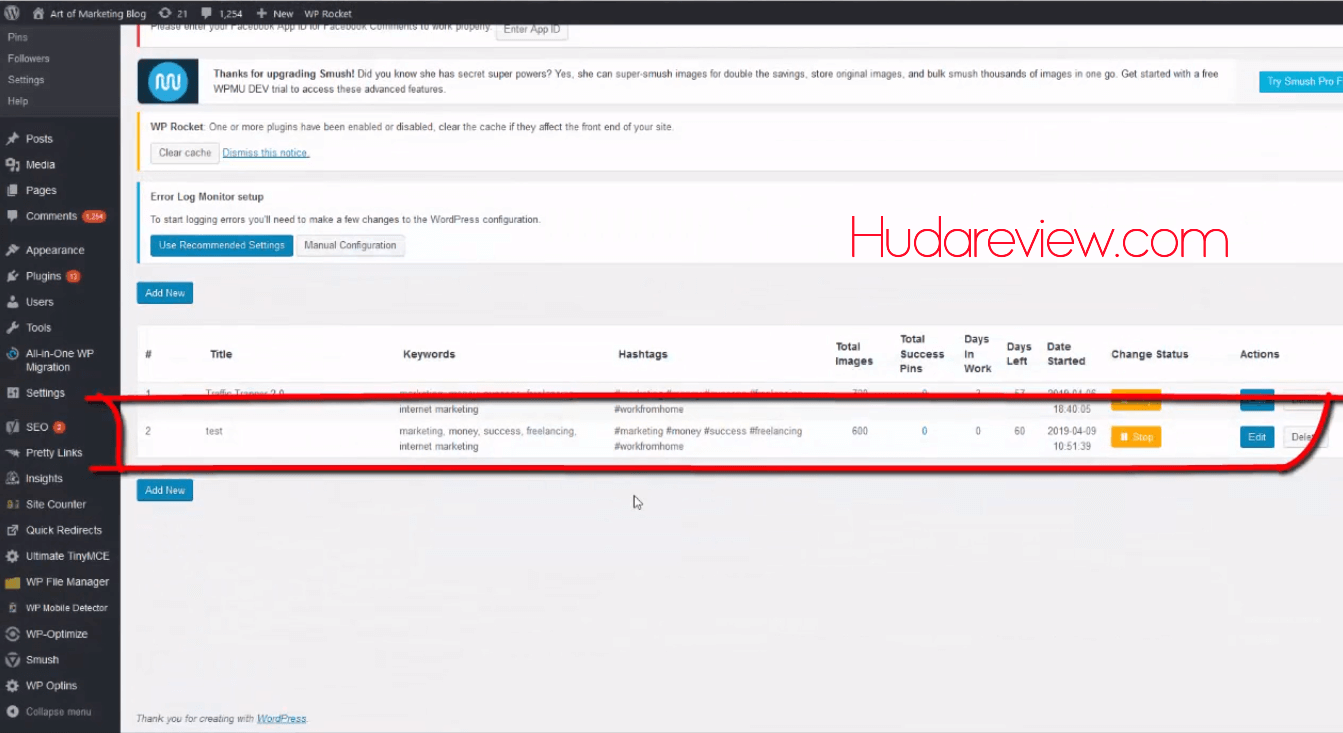Image resolution: width=1343 pixels, height=733 pixels.
Task: Click the Manual Configuration button
Action: pyautogui.click(x=350, y=245)
